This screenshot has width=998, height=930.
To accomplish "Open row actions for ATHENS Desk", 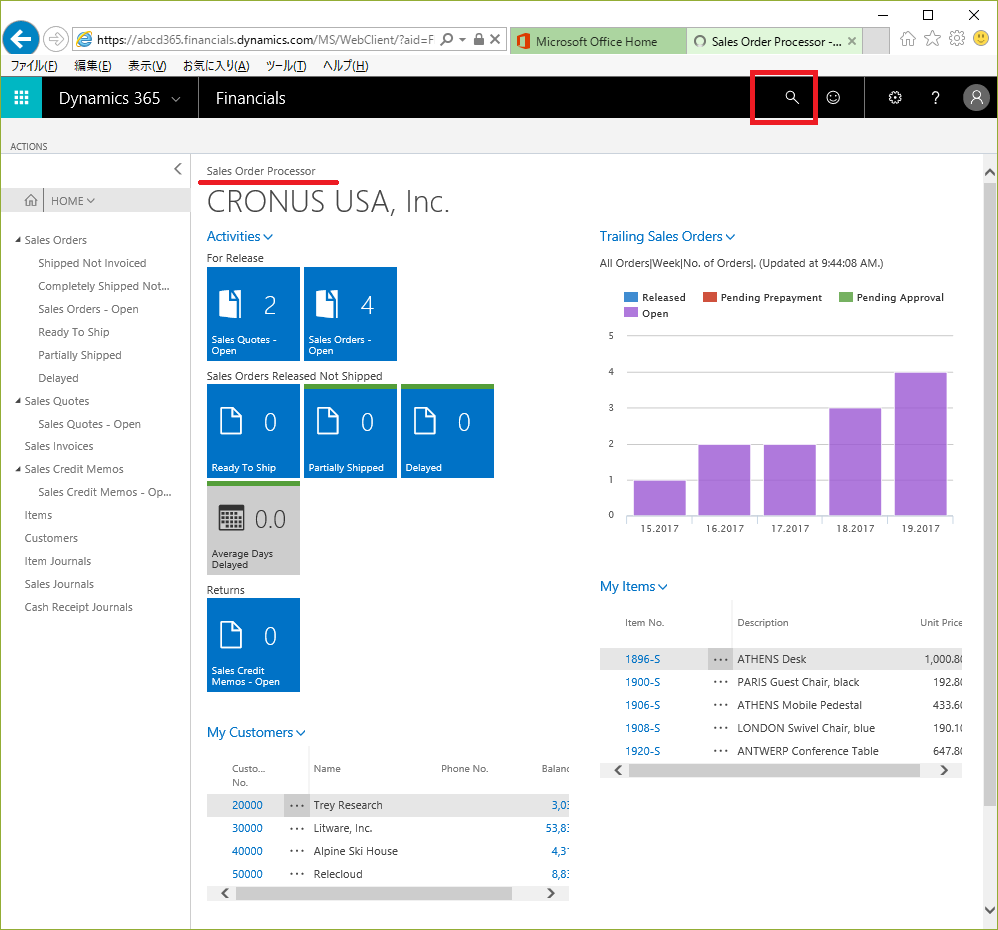I will pyautogui.click(x=720, y=659).
